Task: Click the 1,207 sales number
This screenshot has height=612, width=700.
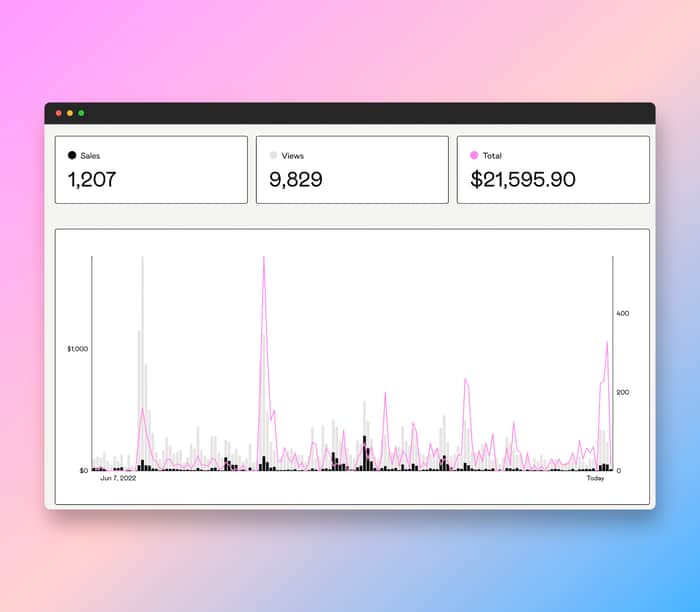Action: click(92, 179)
